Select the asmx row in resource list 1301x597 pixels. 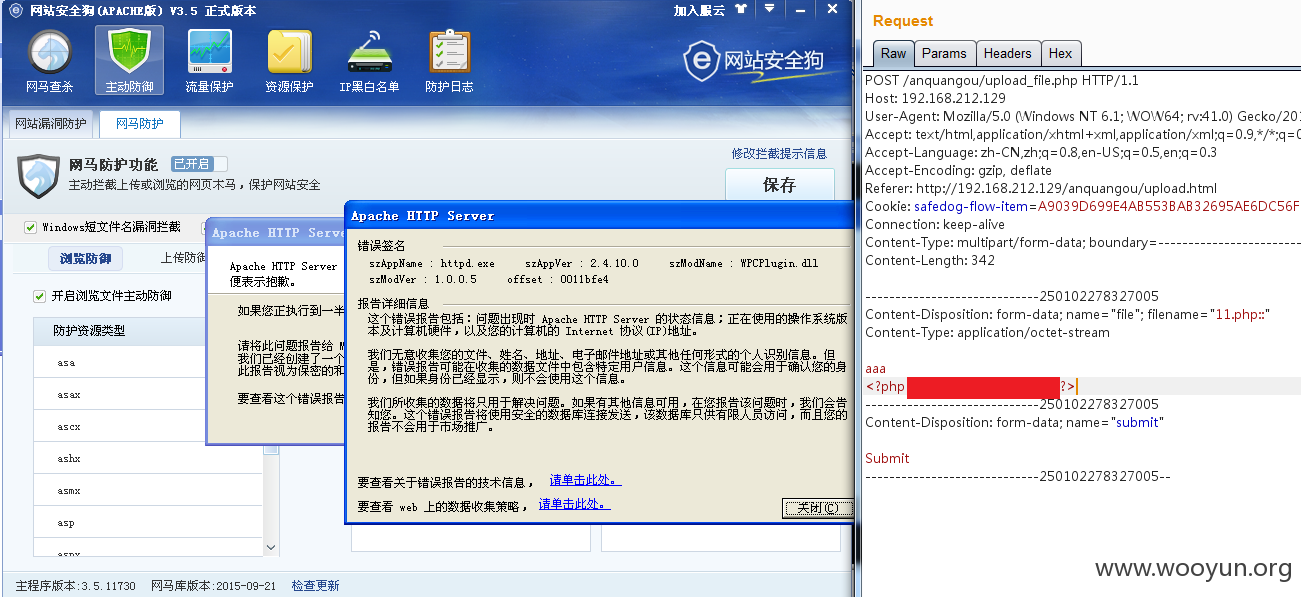click(x=148, y=490)
